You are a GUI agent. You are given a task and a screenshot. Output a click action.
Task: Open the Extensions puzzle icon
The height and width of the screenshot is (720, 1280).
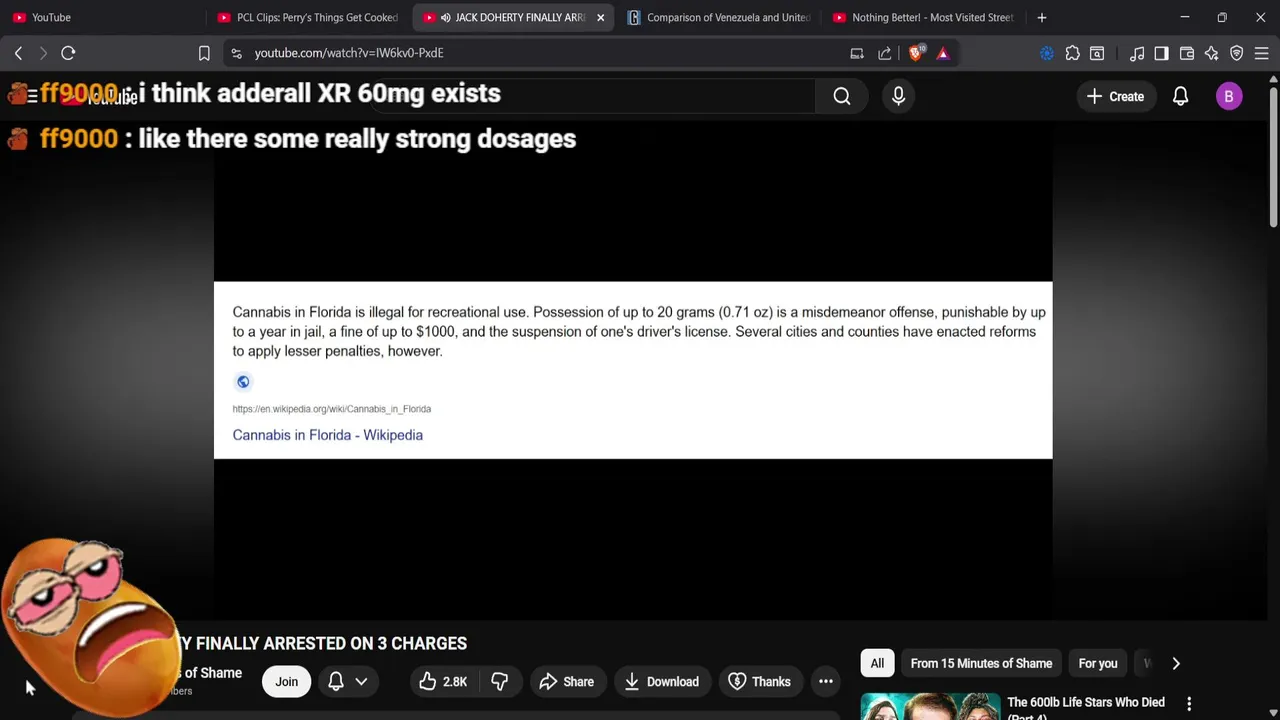pos(1072,53)
